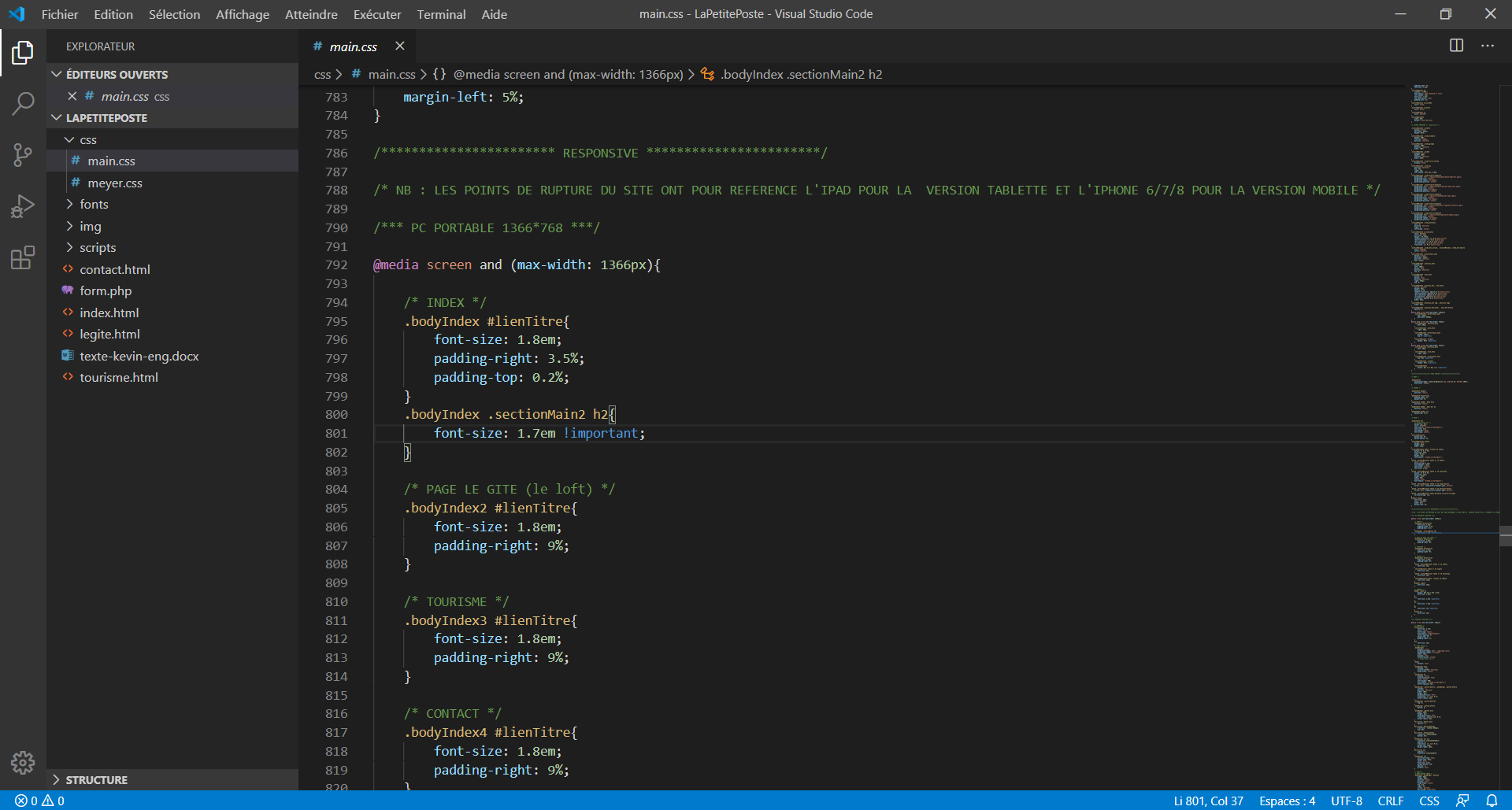The width and height of the screenshot is (1512, 810).
Task: Open the Extensions view
Action: [x=23, y=257]
